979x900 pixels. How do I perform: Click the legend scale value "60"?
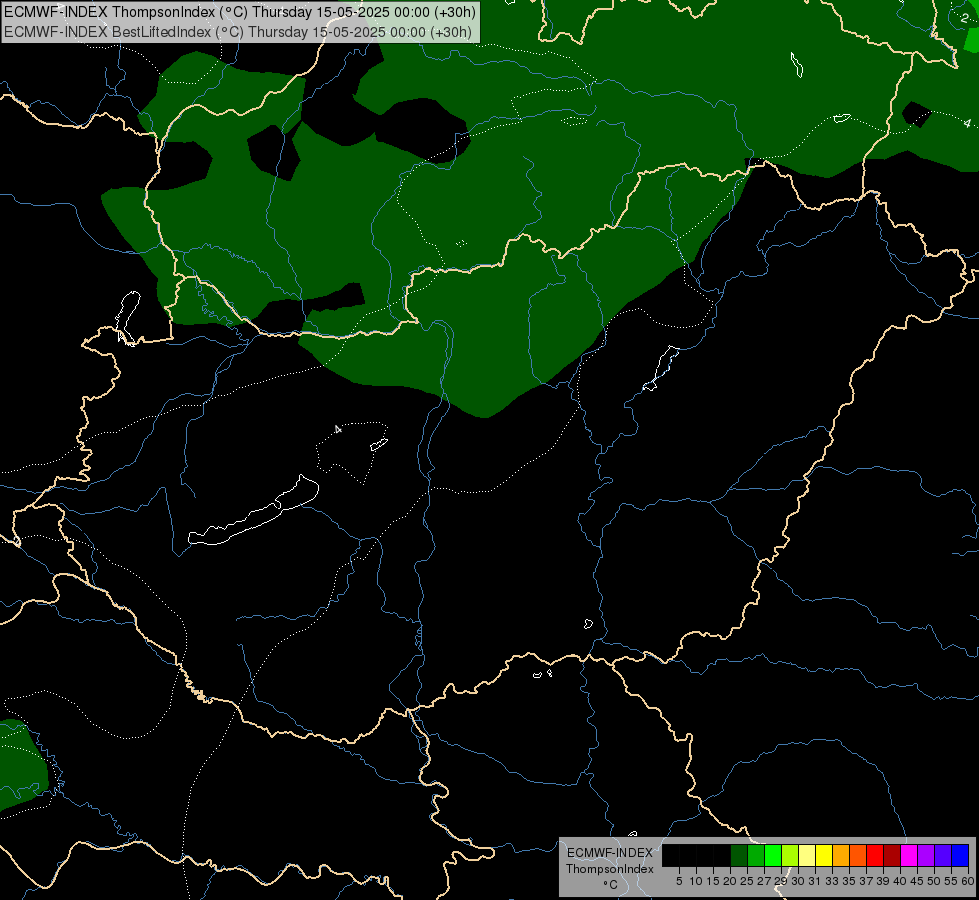(968, 881)
